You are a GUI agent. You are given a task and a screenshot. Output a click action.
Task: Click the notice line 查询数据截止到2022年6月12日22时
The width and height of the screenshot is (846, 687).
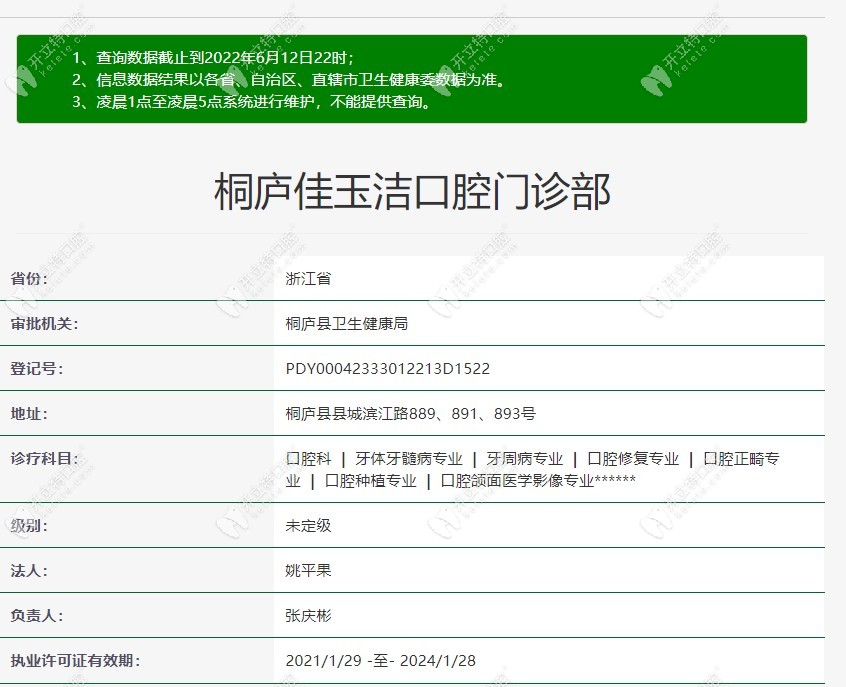pyautogui.click(x=213, y=58)
